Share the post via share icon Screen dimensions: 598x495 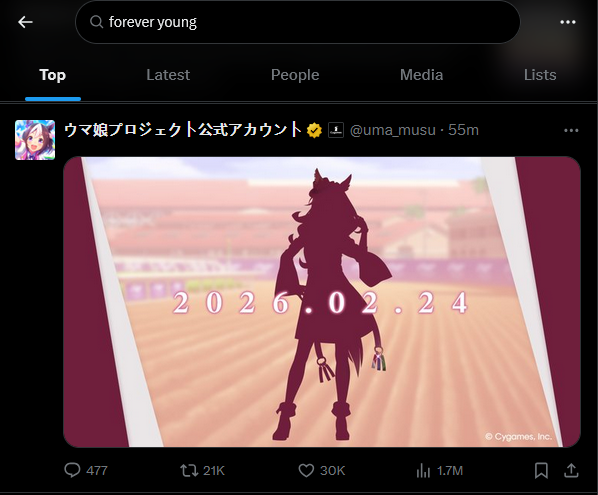pos(571,470)
